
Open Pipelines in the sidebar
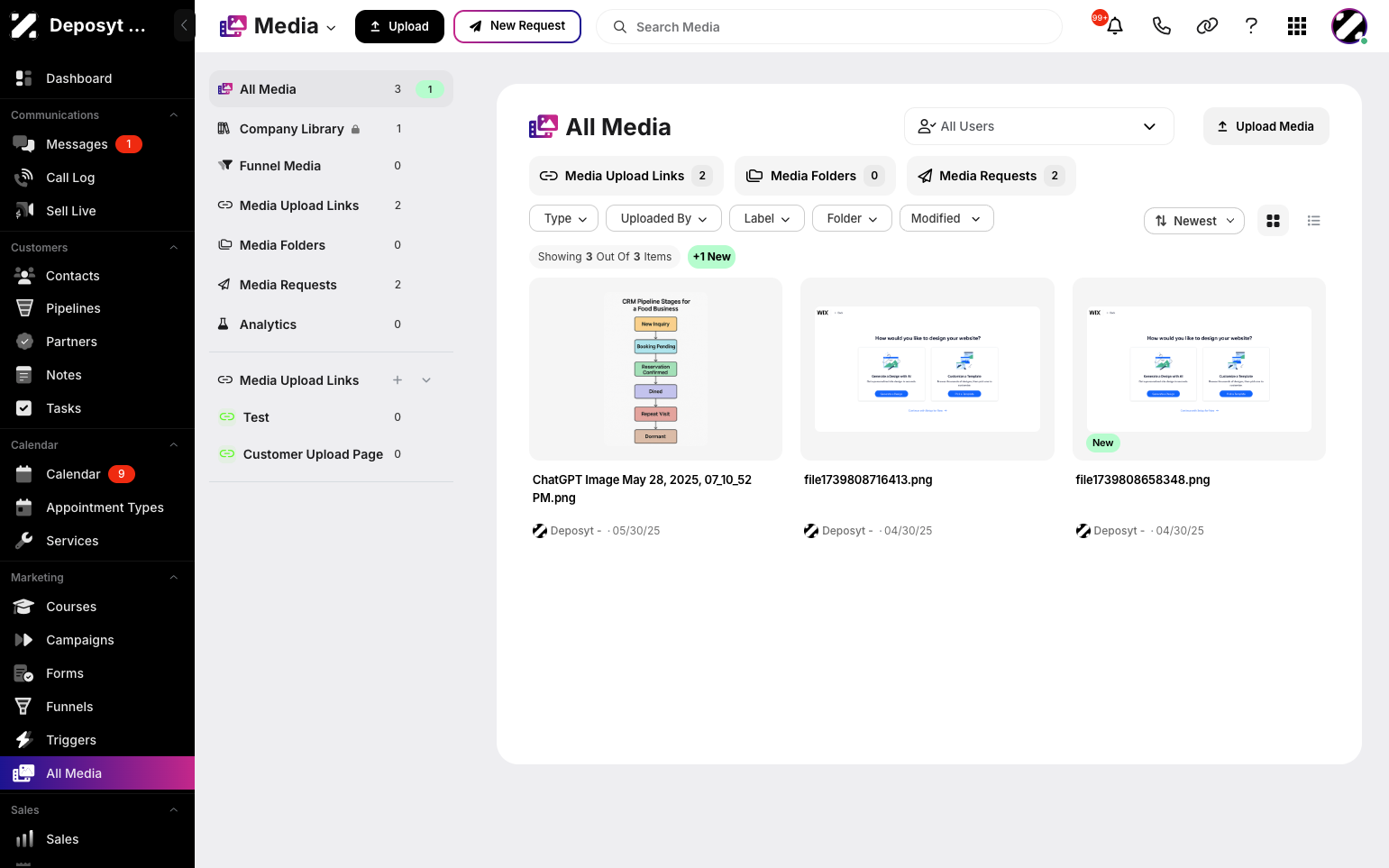point(97,308)
